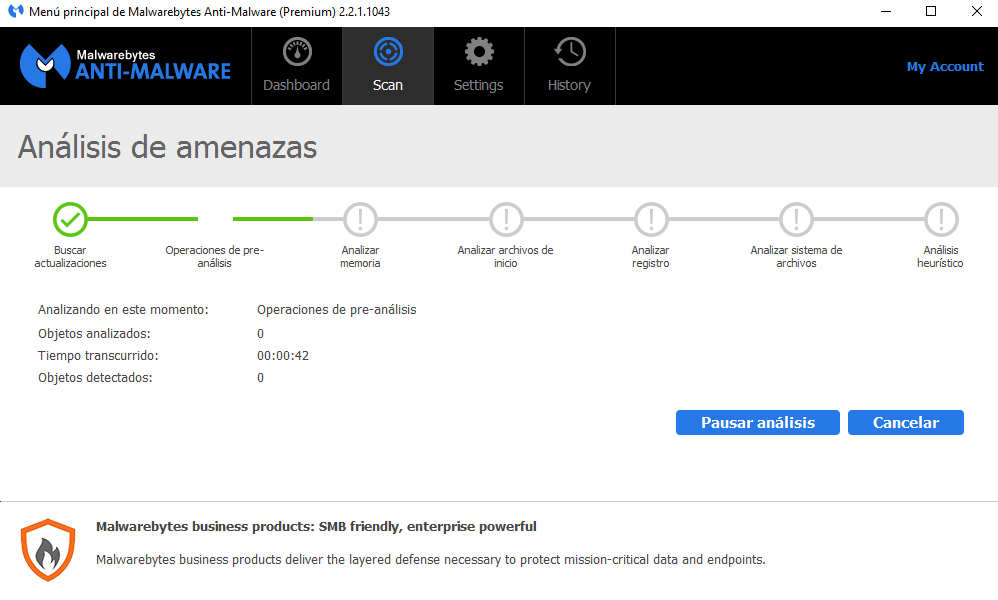Viewport: 998px width, 600px height.
Task: Click the Análisis heurístico step icon
Action: pos(941,220)
